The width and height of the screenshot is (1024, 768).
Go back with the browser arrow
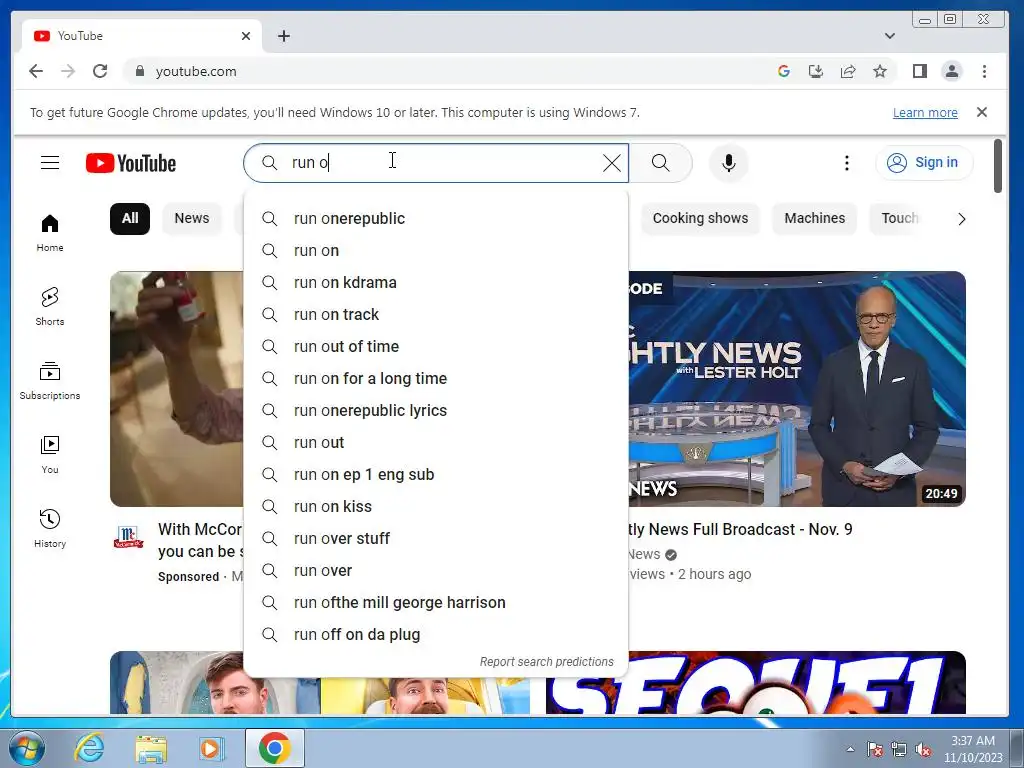(x=36, y=71)
